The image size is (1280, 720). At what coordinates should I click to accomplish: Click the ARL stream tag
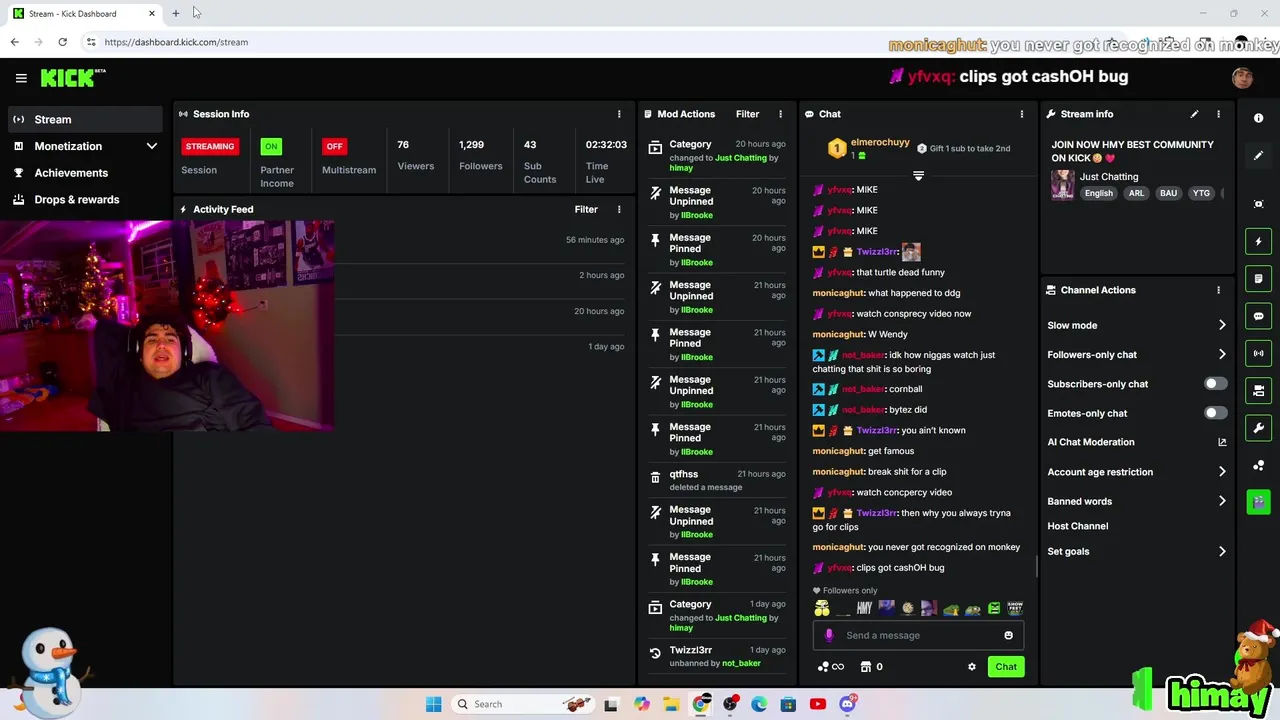tap(1136, 193)
